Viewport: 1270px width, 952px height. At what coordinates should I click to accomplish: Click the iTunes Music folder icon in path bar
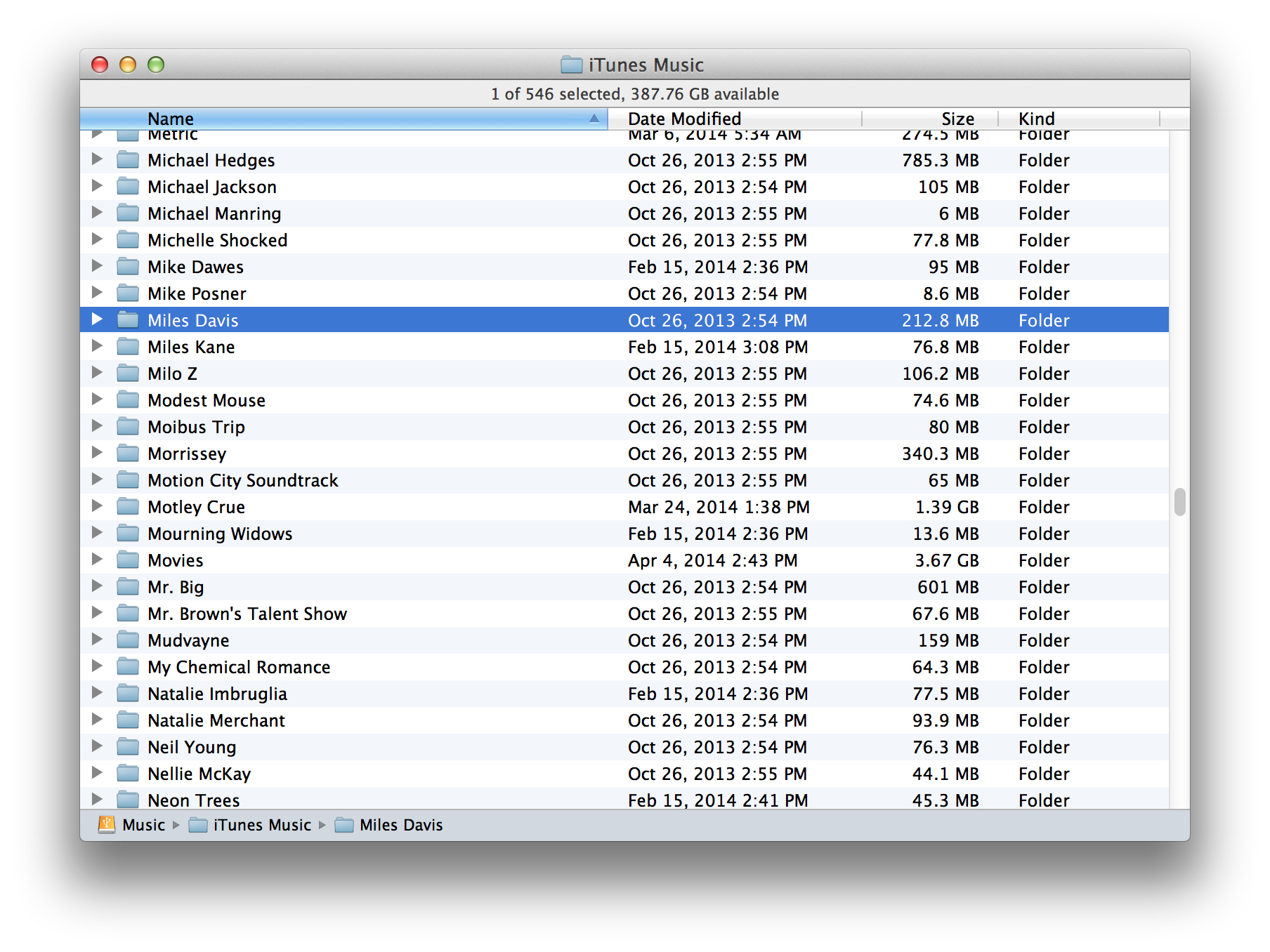(x=198, y=825)
